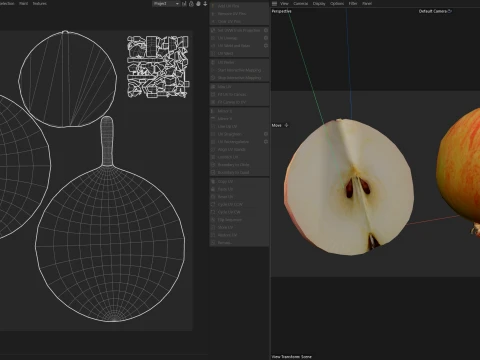Open the Default Camera selector
This screenshot has width=480, height=360.
coord(435,11)
